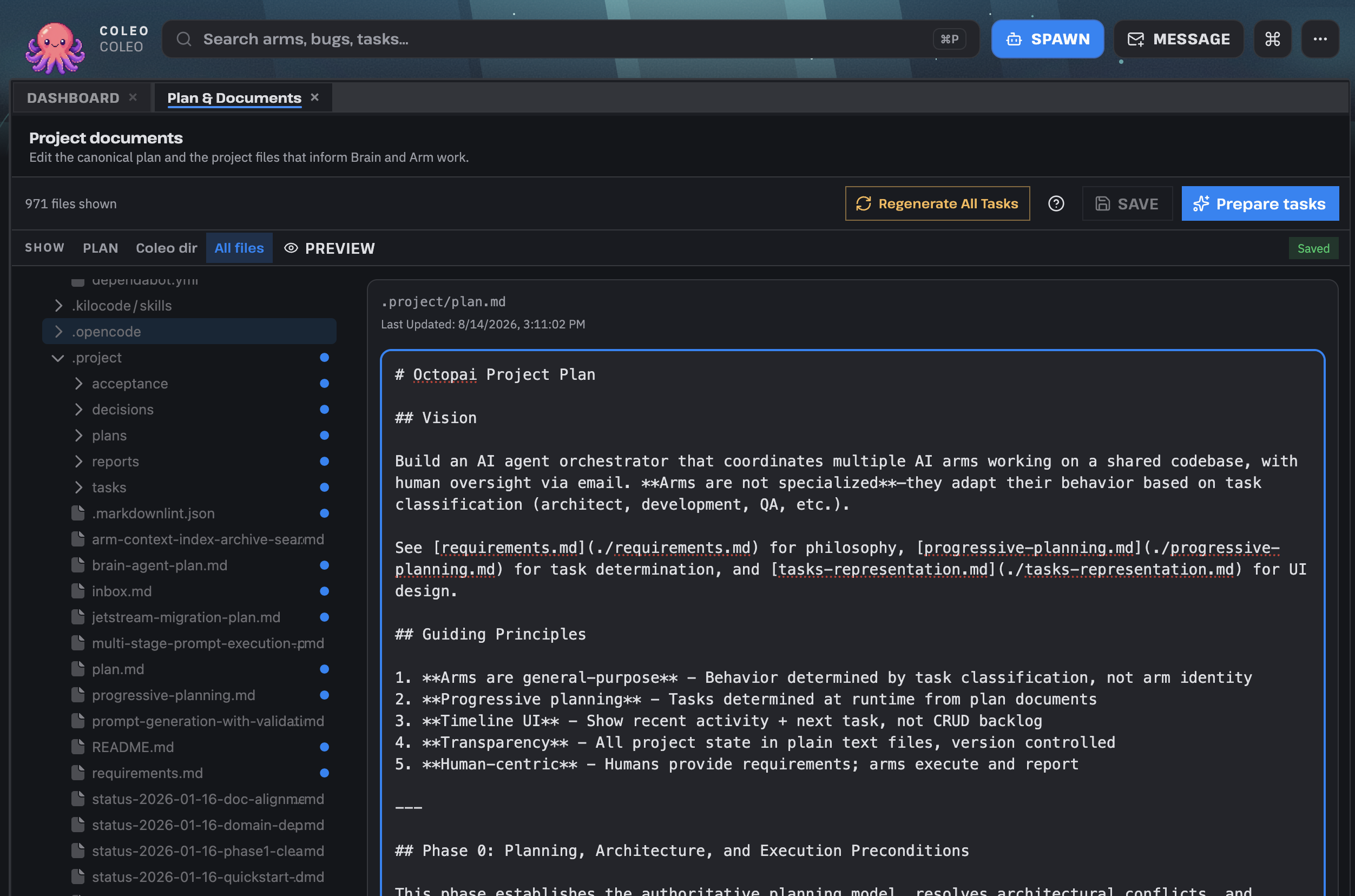Switch filter to Coleo dir
Viewport: 1355px width, 896px height.
click(166, 248)
